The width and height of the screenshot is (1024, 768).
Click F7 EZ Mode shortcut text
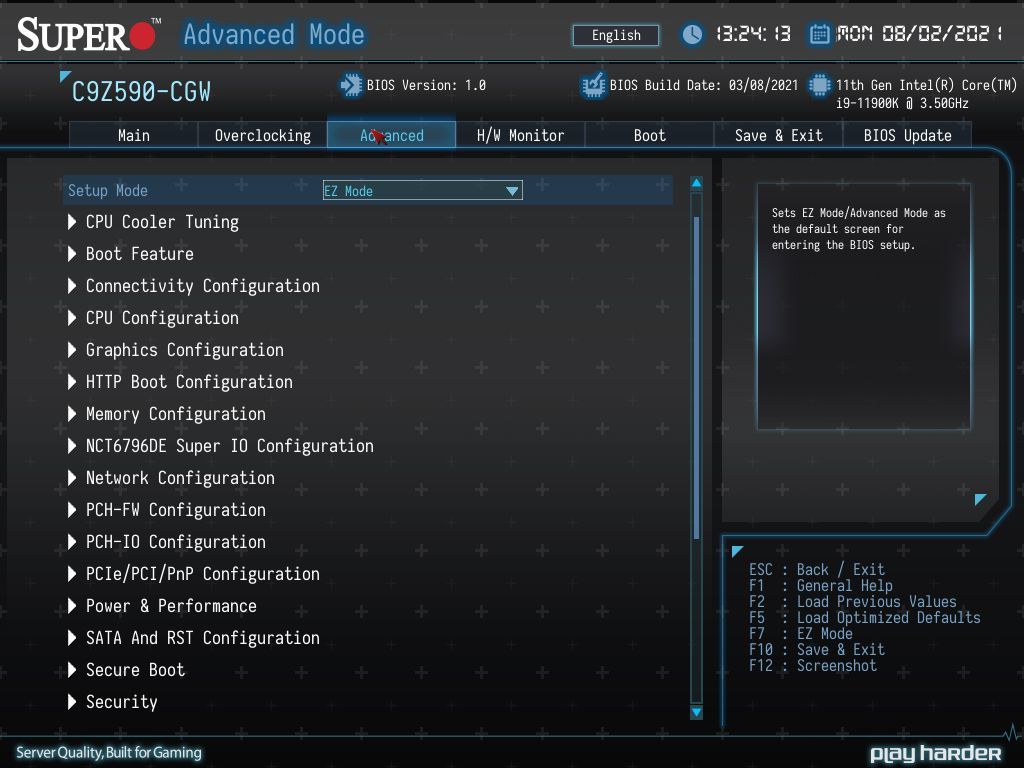click(x=801, y=633)
